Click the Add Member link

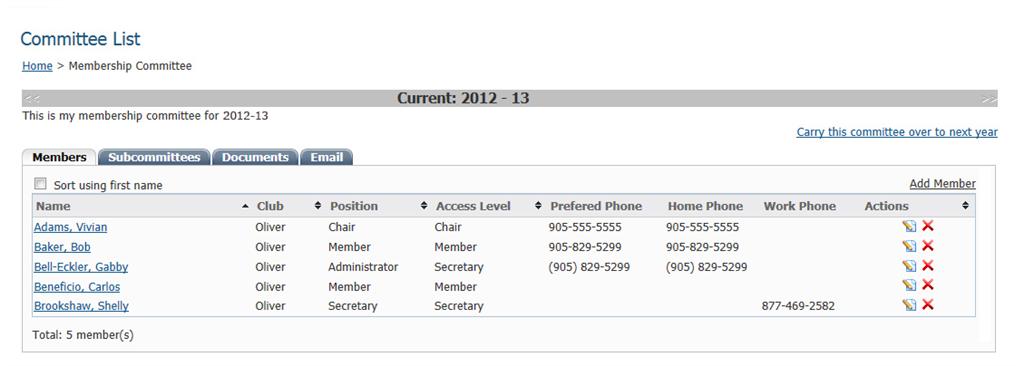click(942, 184)
